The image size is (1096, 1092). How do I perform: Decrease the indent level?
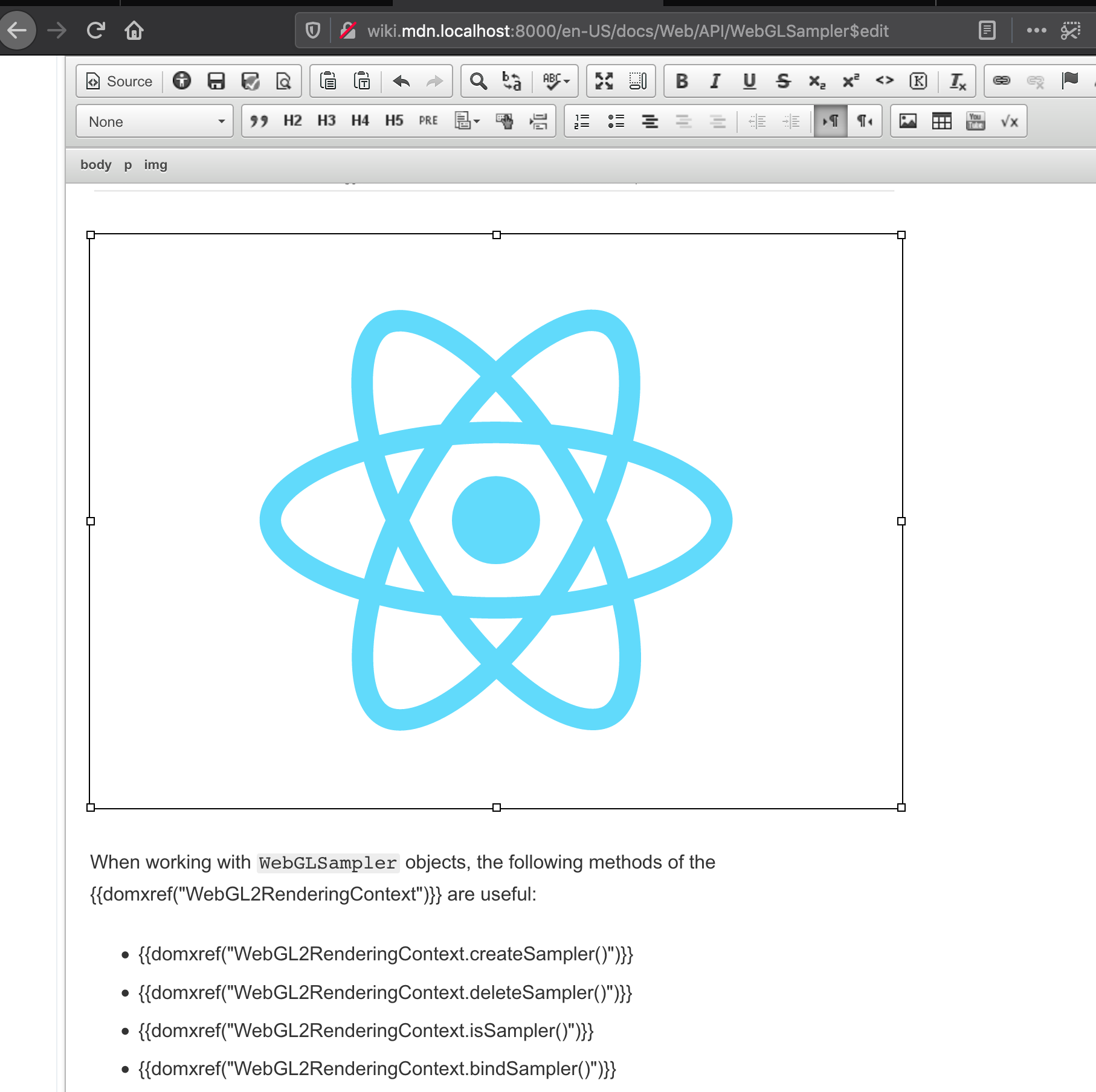coord(756,121)
